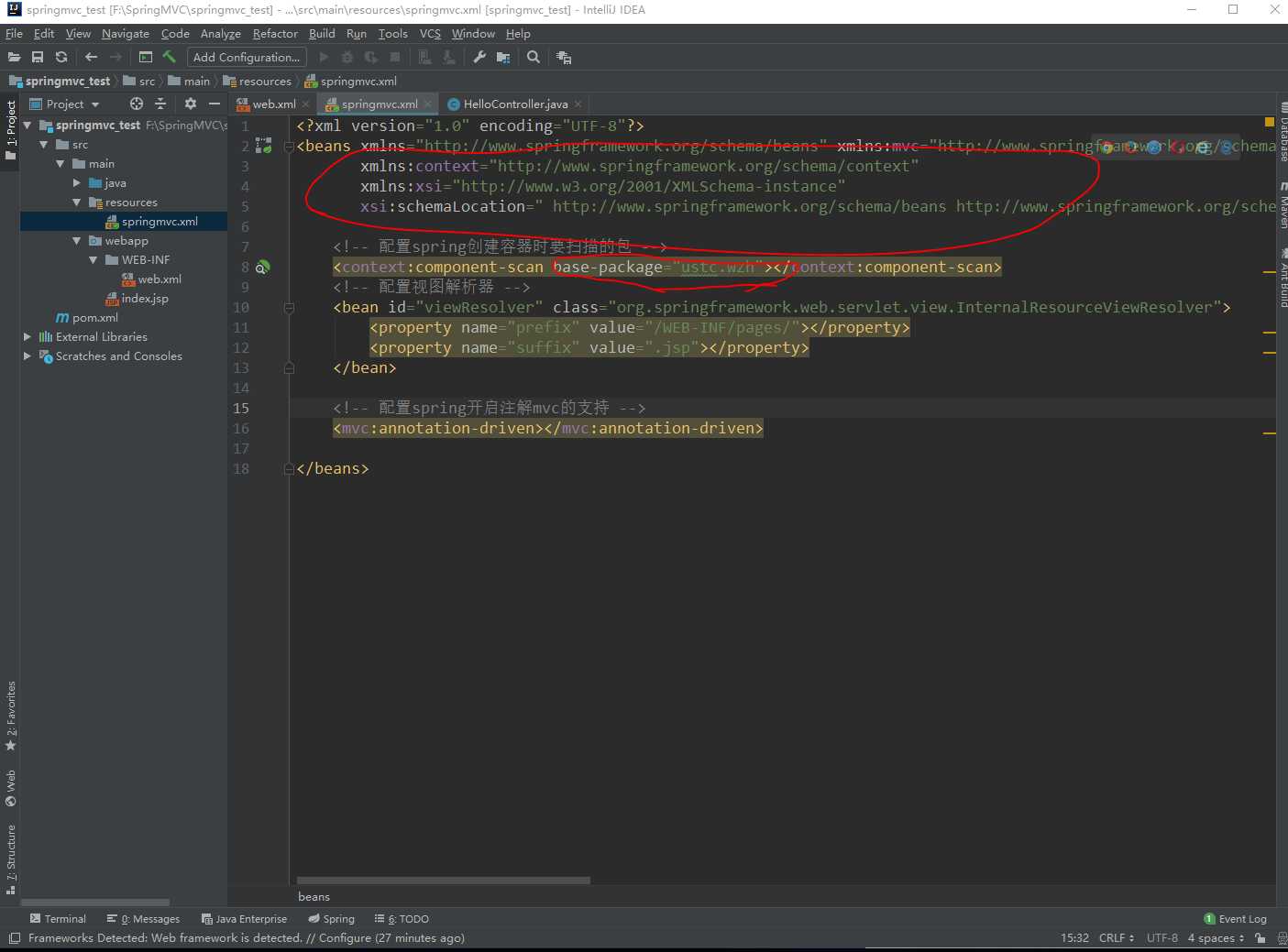Viewport: 1288px width, 952px height.
Task: Toggle the 7: Structure tool window
Action: tap(10, 859)
